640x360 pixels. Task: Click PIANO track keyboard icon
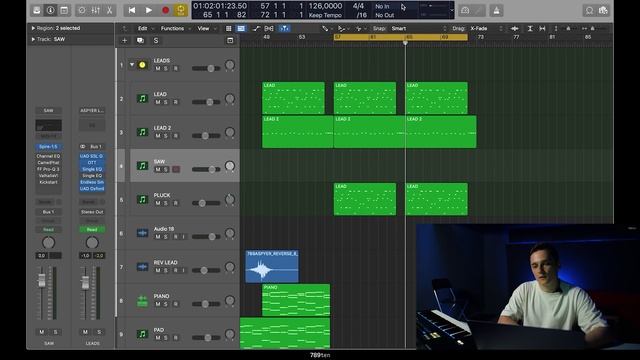click(x=142, y=301)
